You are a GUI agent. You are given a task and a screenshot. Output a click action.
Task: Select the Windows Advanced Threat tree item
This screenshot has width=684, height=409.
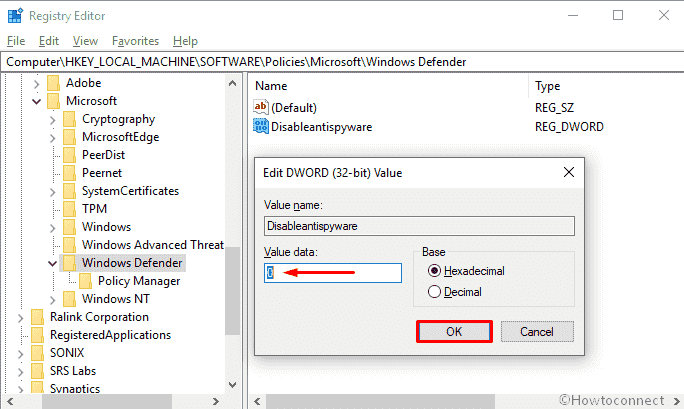click(x=153, y=245)
